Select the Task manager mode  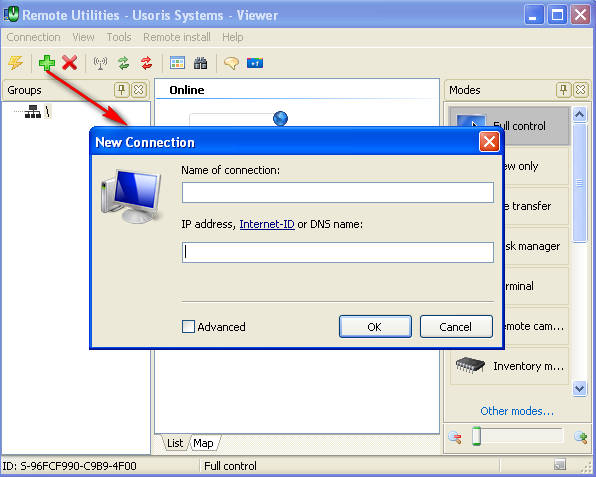[x=536, y=246]
